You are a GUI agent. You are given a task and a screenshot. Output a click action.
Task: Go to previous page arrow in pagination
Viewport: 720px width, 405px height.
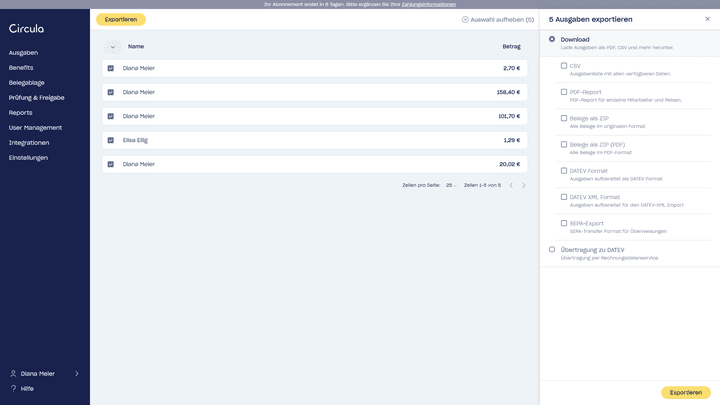511,185
